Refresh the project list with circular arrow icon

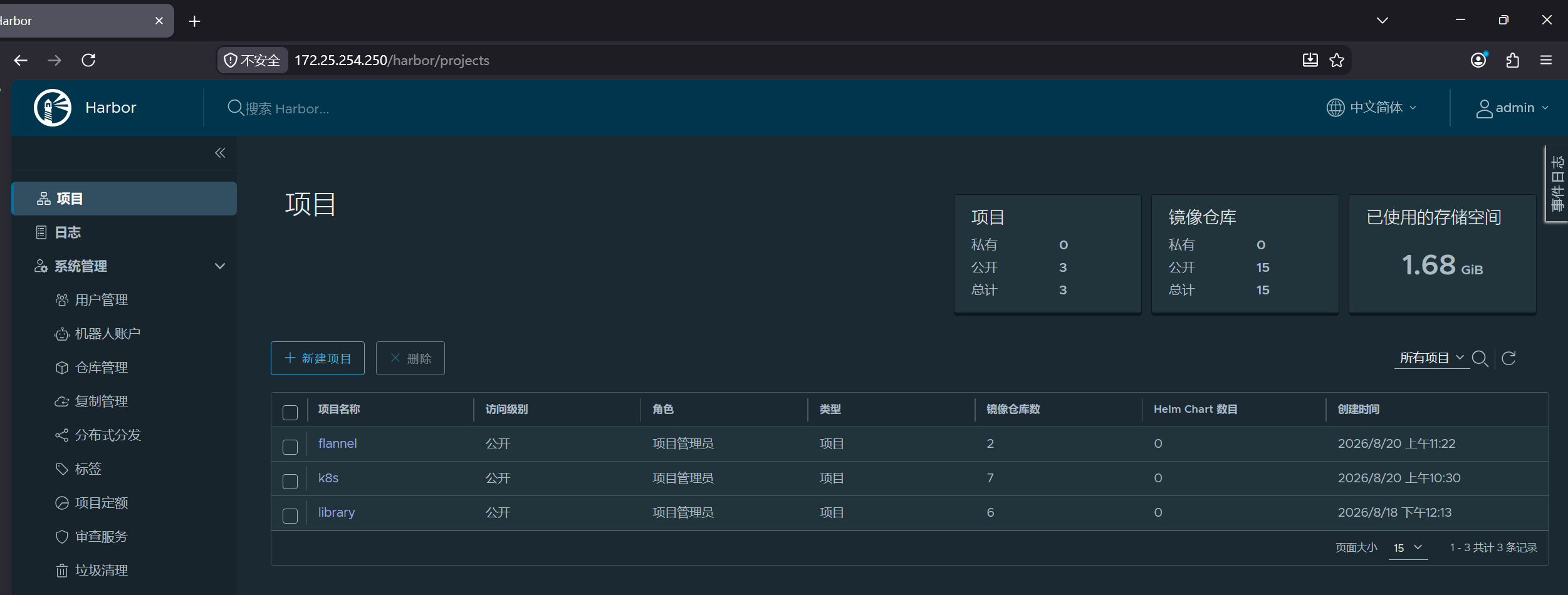1509,358
